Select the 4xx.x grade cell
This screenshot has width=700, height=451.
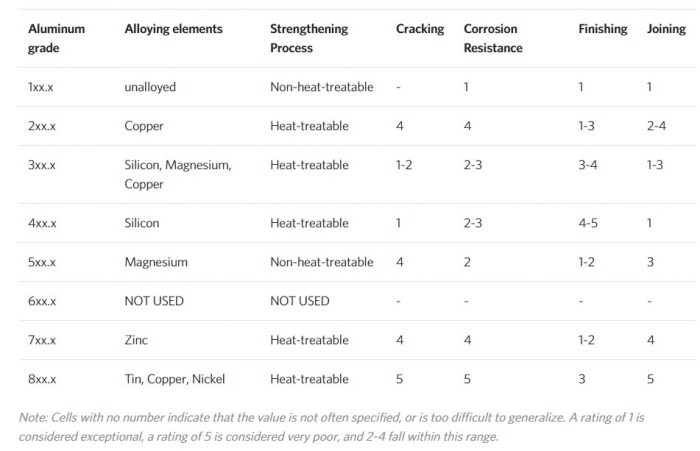pyautogui.click(x=42, y=223)
